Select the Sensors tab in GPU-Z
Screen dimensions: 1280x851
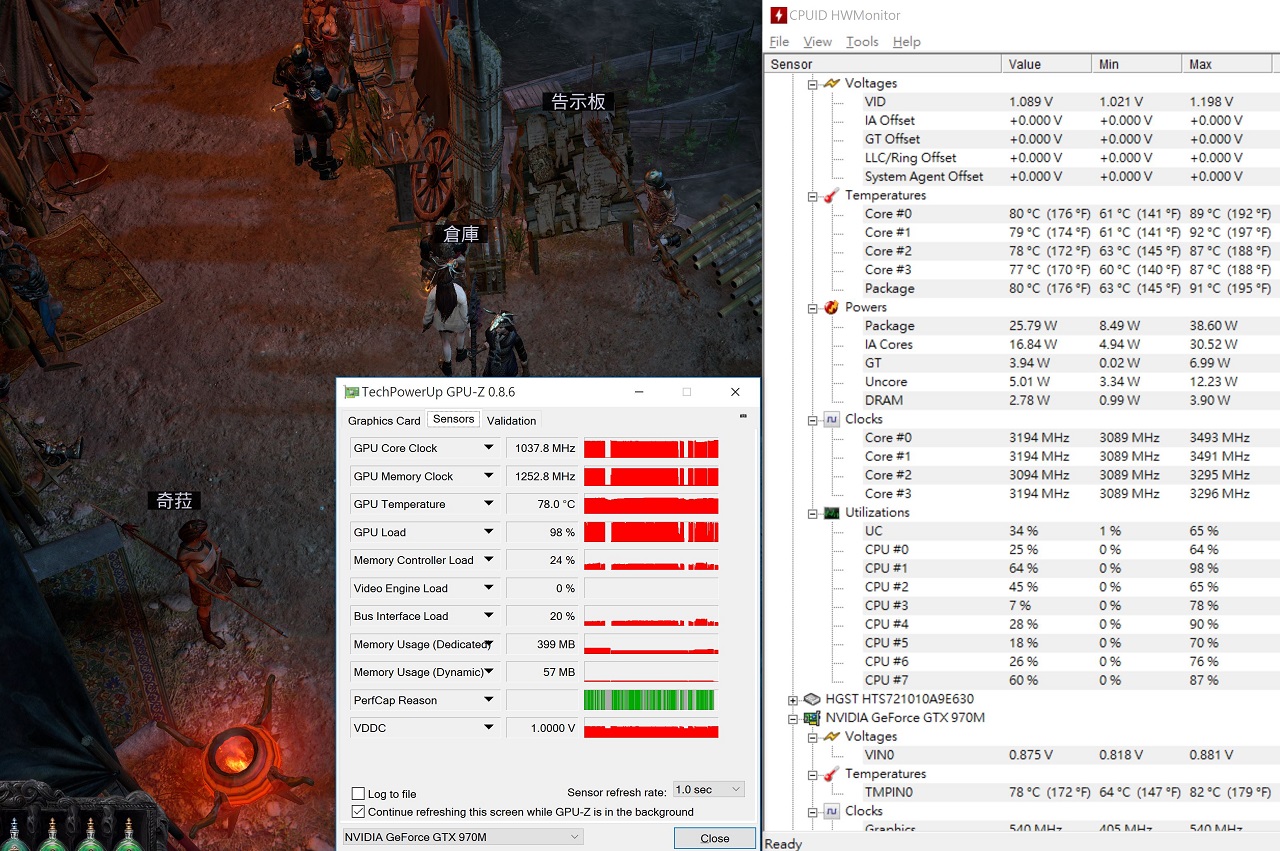(454, 419)
